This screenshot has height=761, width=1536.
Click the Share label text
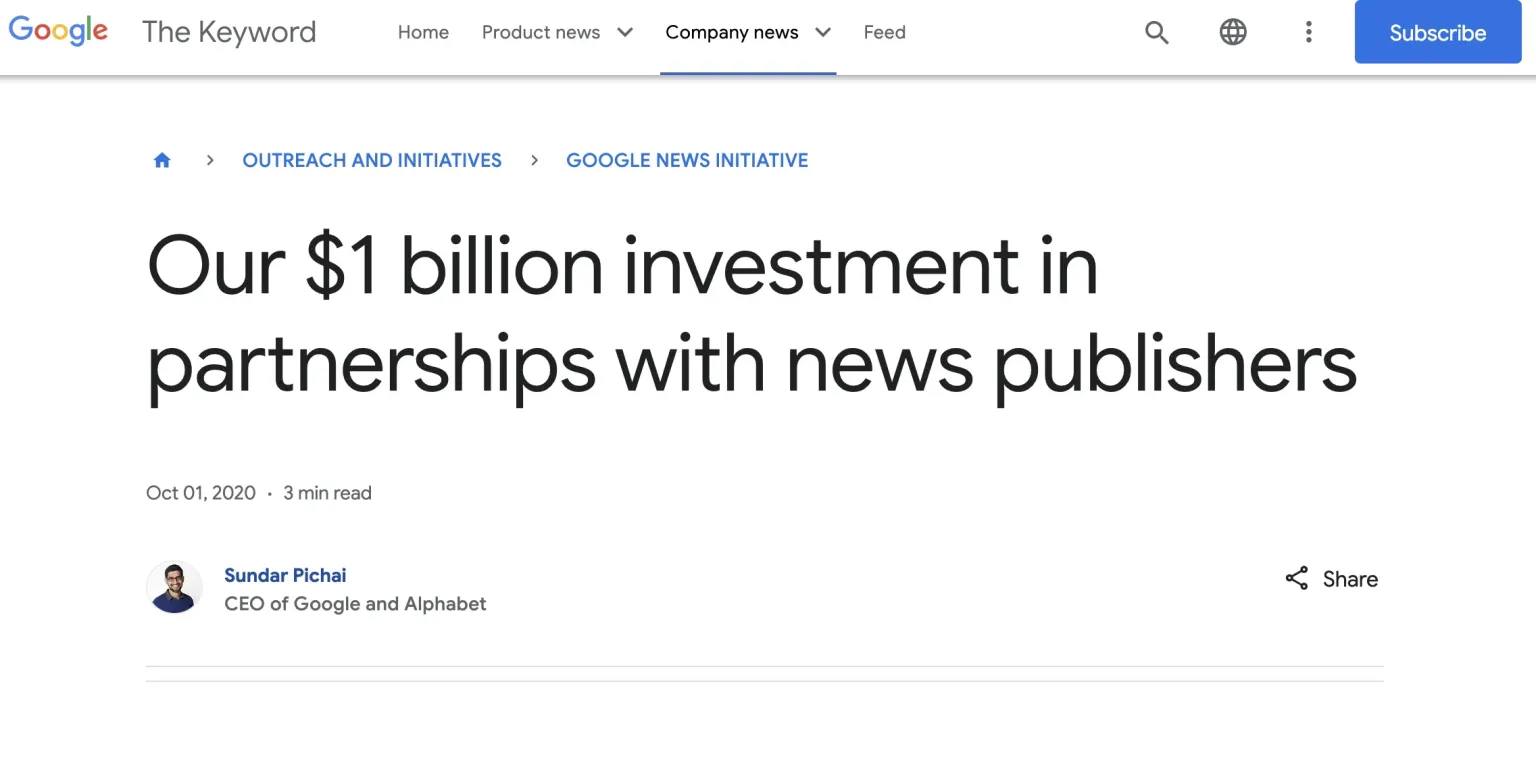[x=1350, y=579]
